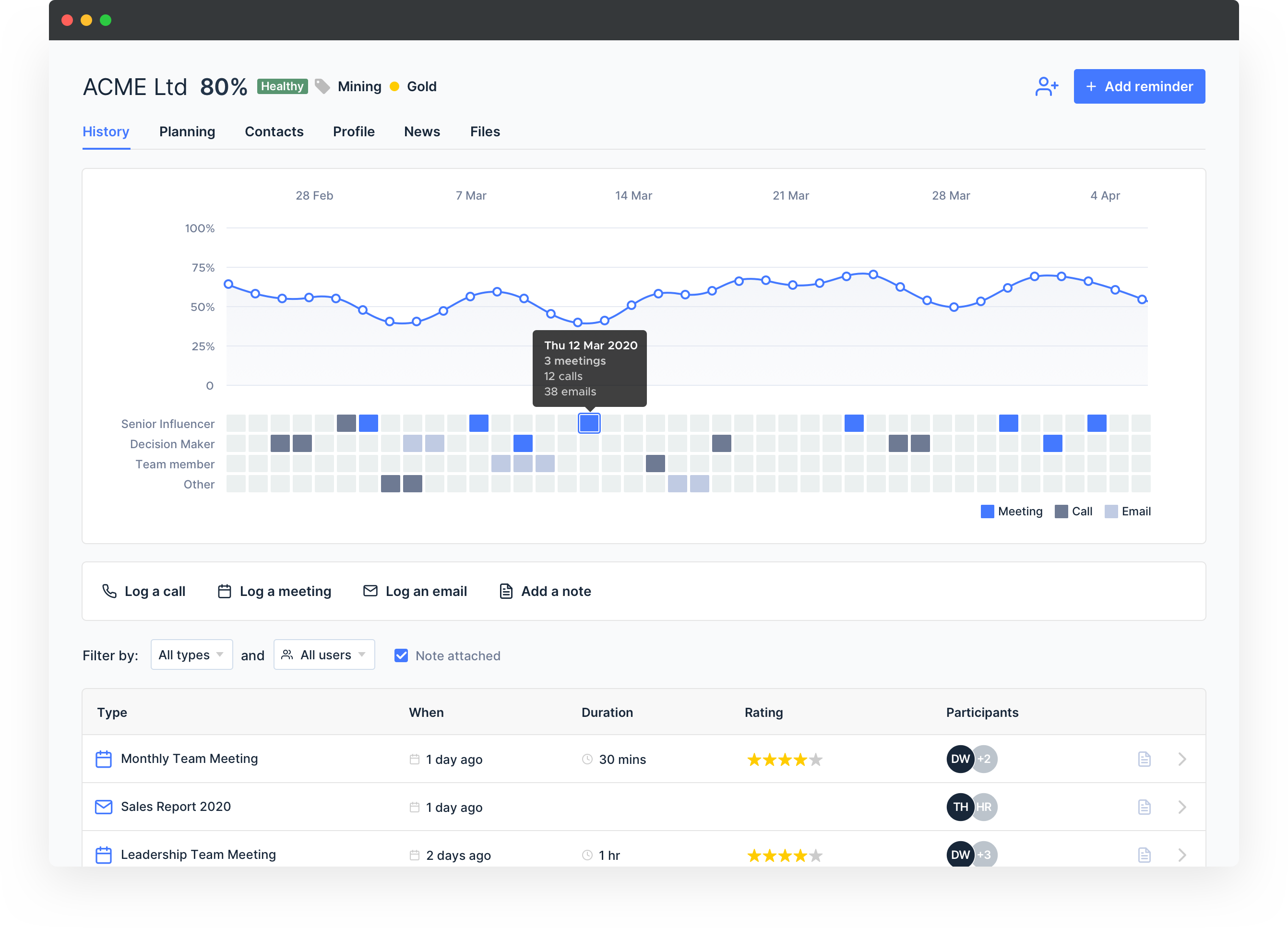Click the envelope icon for Log an email
1288x928 pixels.
pos(370,591)
